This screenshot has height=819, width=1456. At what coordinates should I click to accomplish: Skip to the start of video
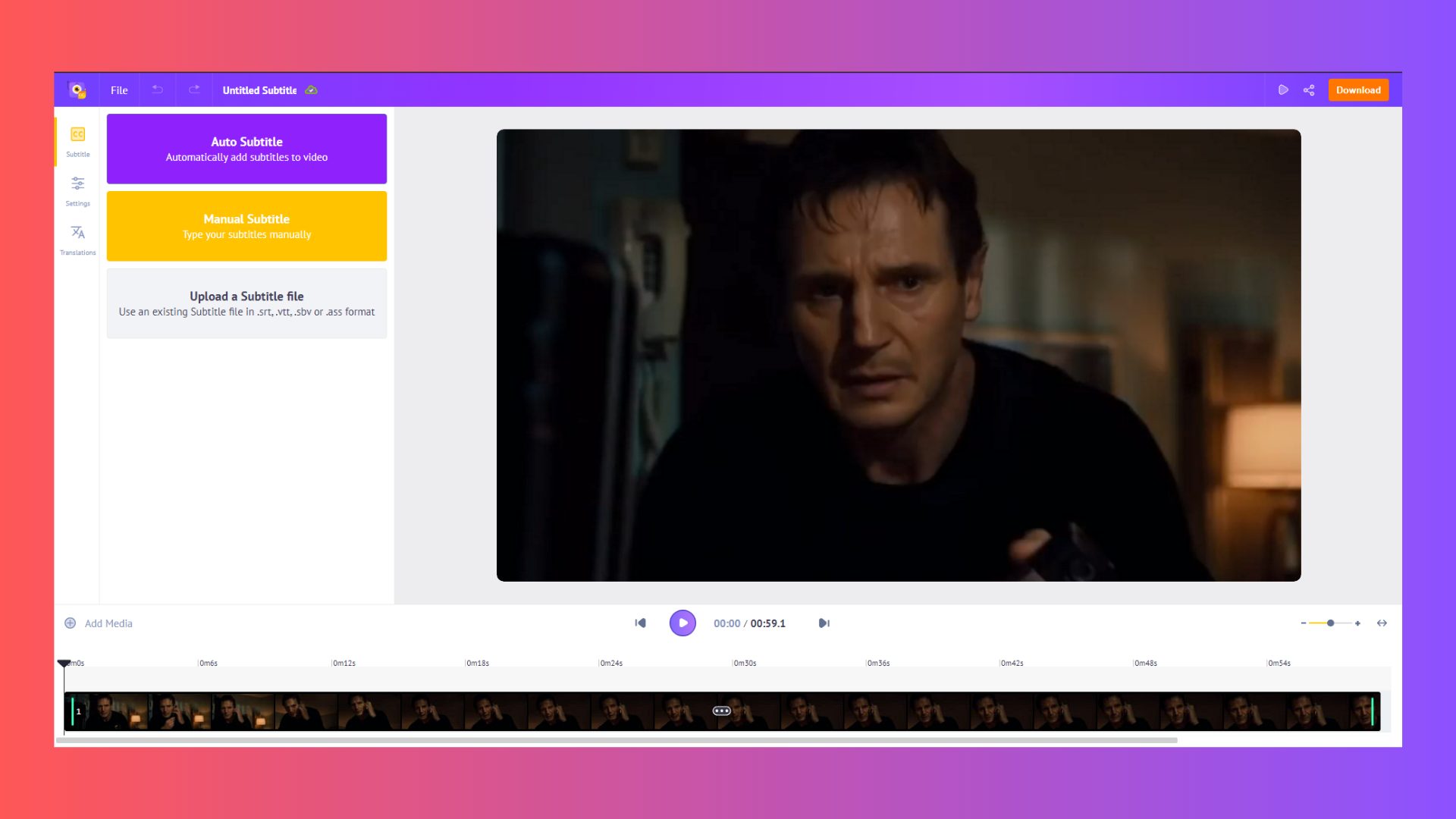pos(640,623)
